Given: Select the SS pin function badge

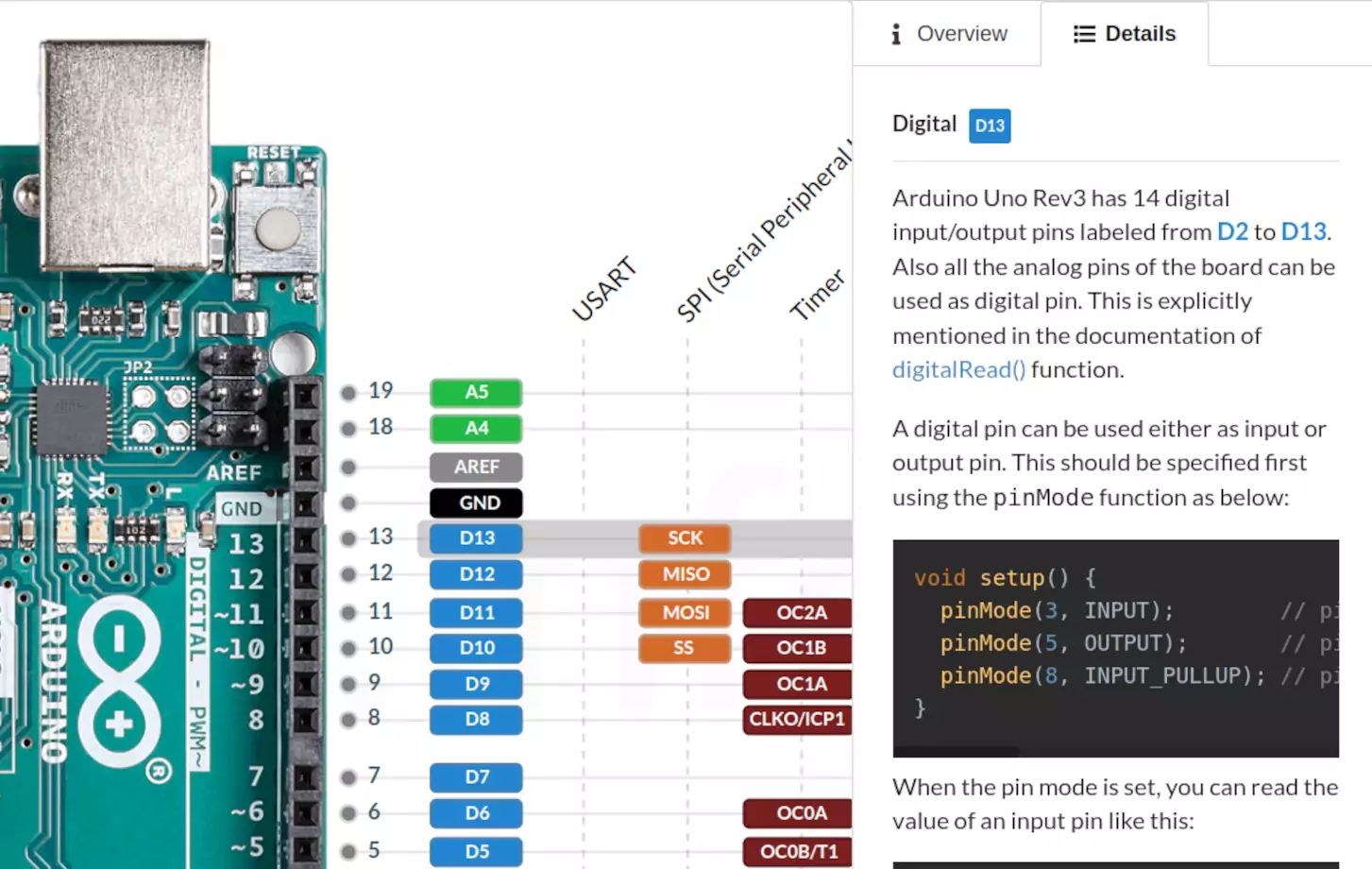Looking at the screenshot, I should coord(684,648).
